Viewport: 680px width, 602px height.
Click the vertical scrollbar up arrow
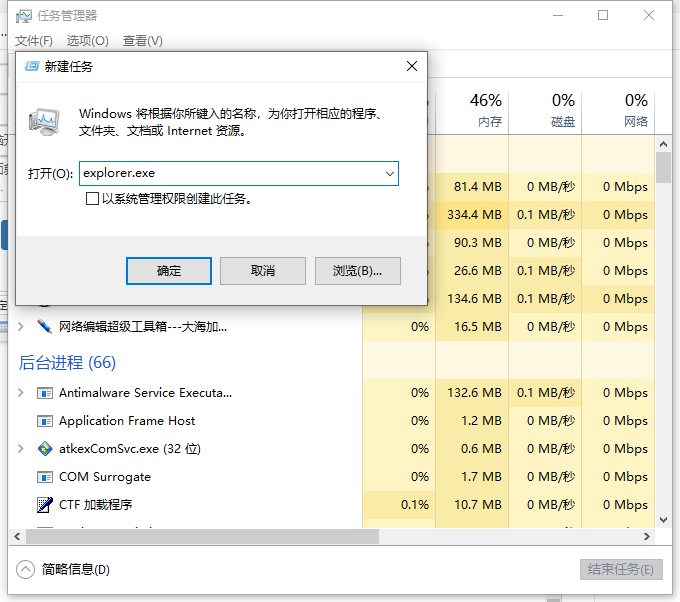pos(663,144)
